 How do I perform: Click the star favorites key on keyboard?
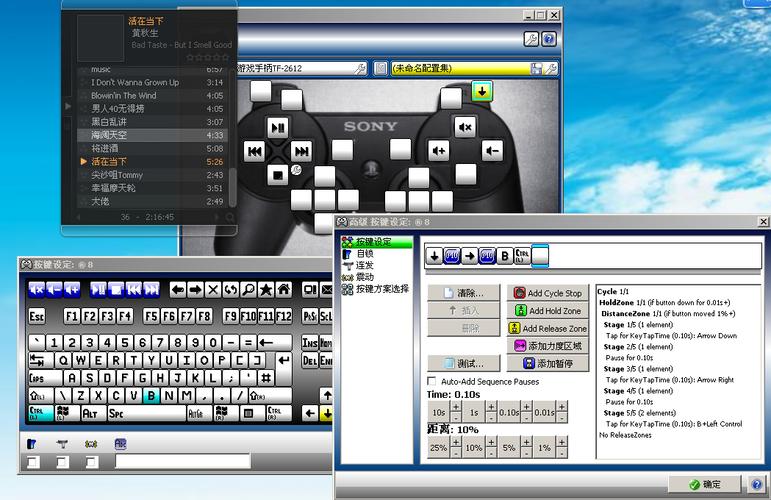pyautogui.click(x=266, y=290)
